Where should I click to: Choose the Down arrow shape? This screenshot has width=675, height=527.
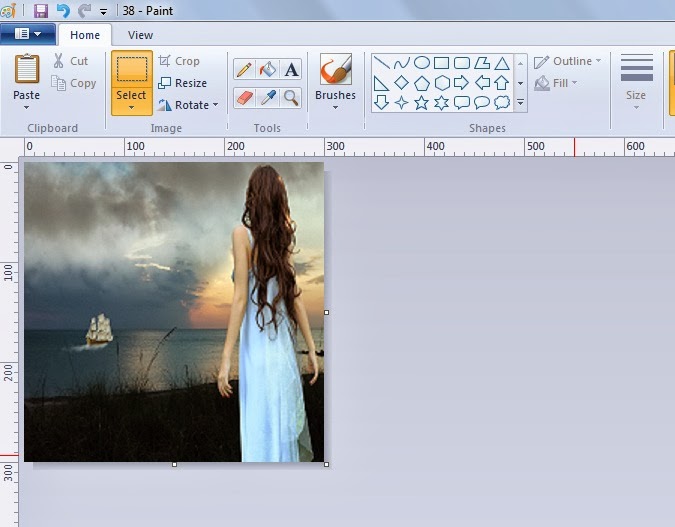click(x=381, y=102)
